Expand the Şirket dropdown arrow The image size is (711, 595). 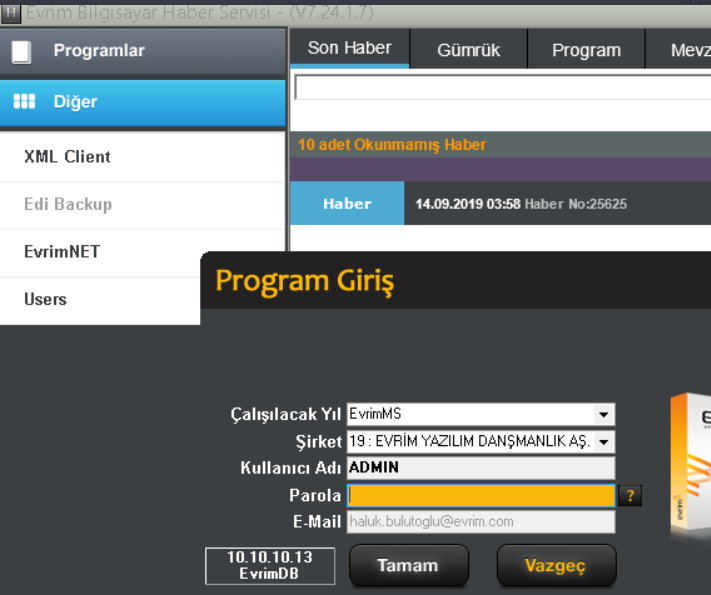pos(604,442)
